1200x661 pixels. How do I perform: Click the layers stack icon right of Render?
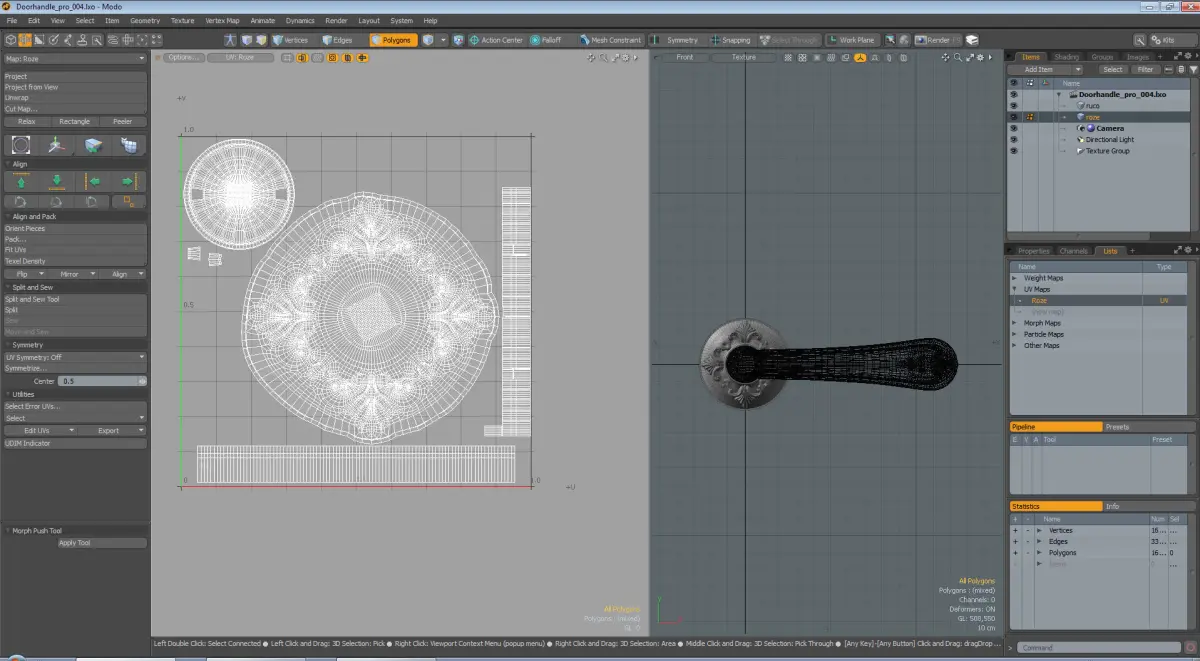click(972, 40)
